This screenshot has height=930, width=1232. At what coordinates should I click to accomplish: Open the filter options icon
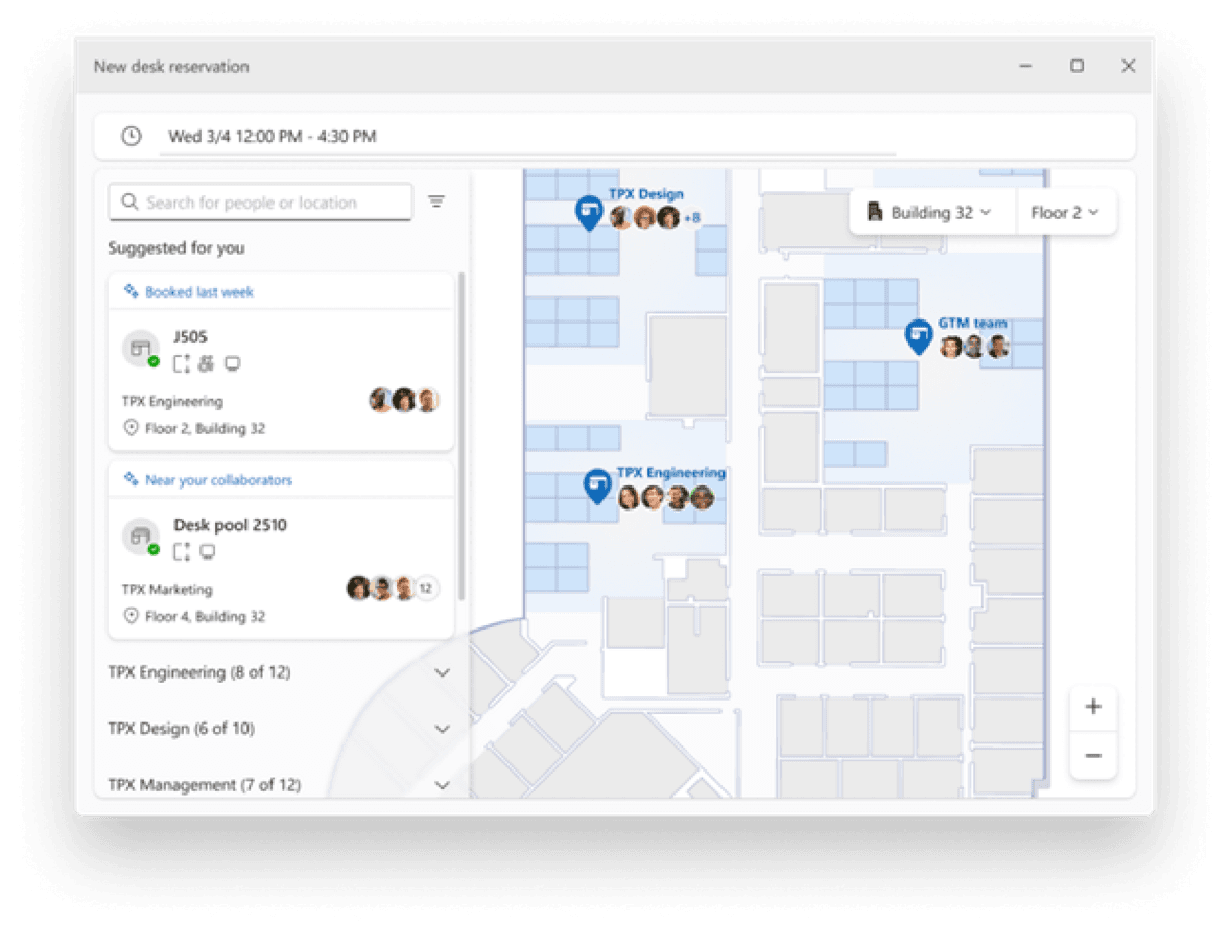tap(437, 202)
